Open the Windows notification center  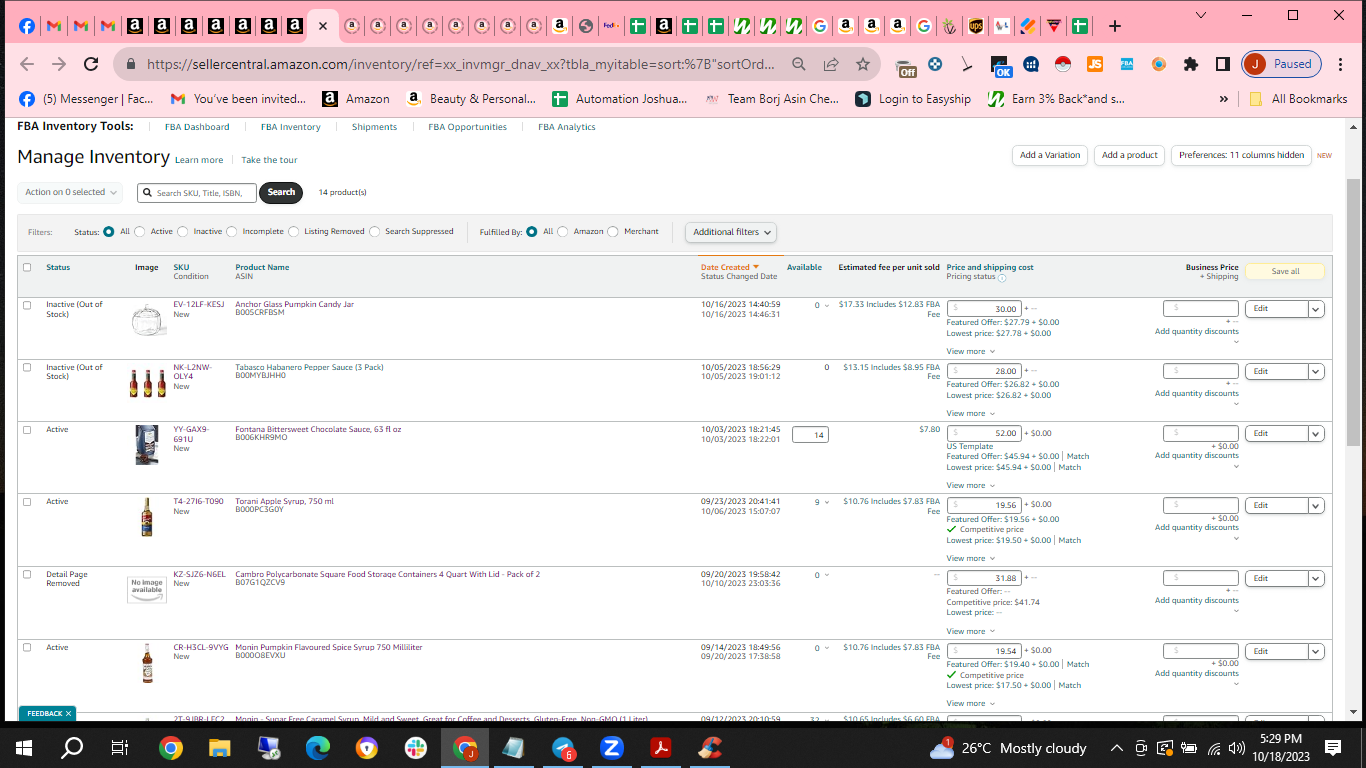(1333, 748)
